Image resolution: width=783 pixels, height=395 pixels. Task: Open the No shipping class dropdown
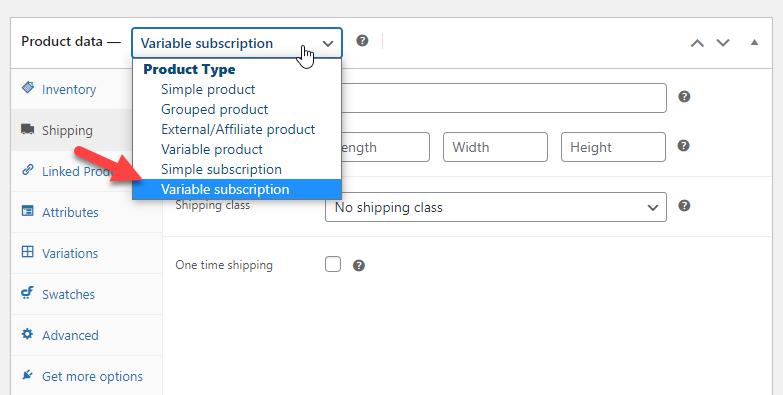(x=495, y=207)
